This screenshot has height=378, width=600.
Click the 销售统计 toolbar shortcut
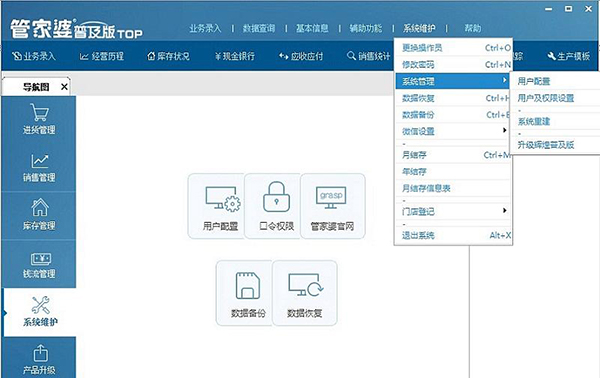[368, 56]
